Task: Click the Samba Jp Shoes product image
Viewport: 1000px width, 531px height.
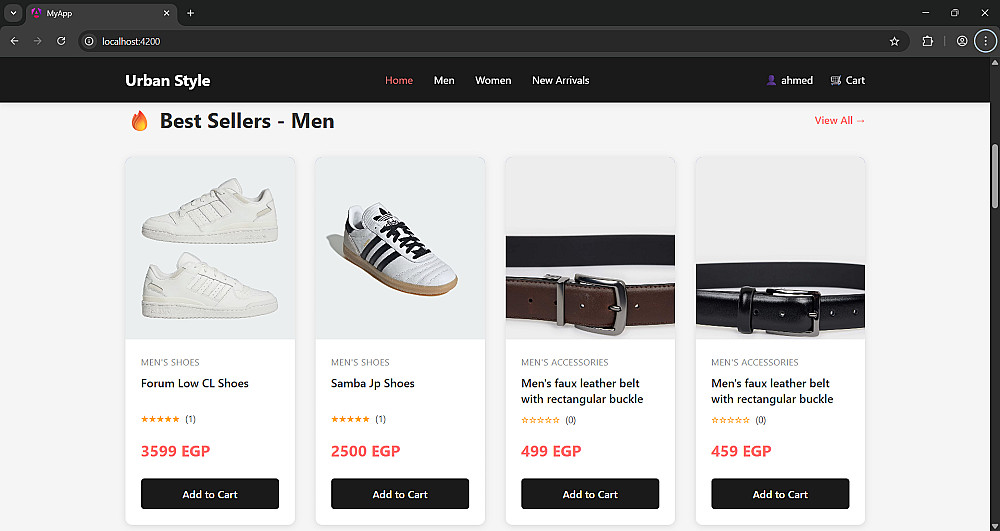Action: click(400, 248)
